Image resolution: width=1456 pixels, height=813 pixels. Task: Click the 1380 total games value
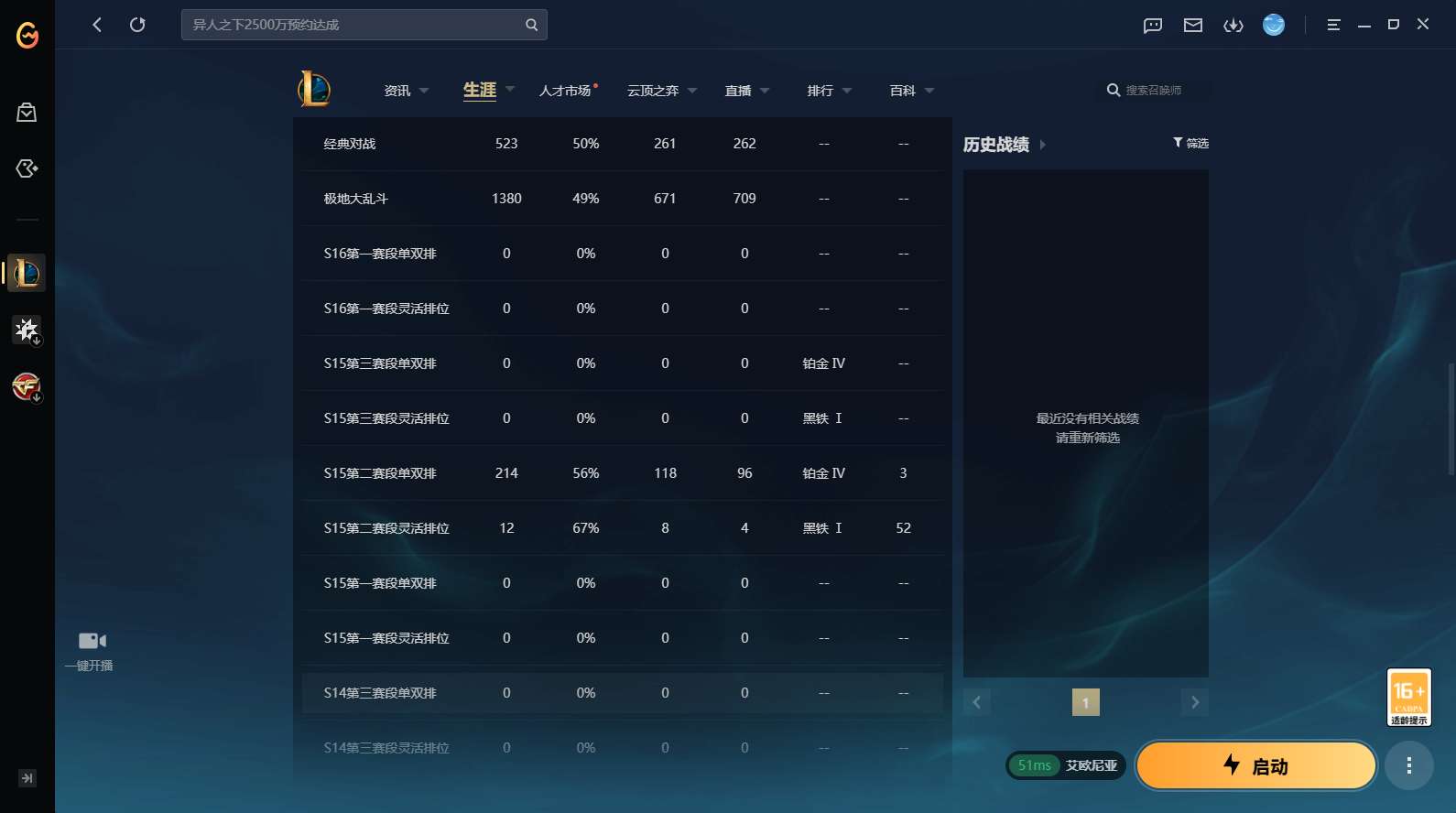(x=506, y=199)
